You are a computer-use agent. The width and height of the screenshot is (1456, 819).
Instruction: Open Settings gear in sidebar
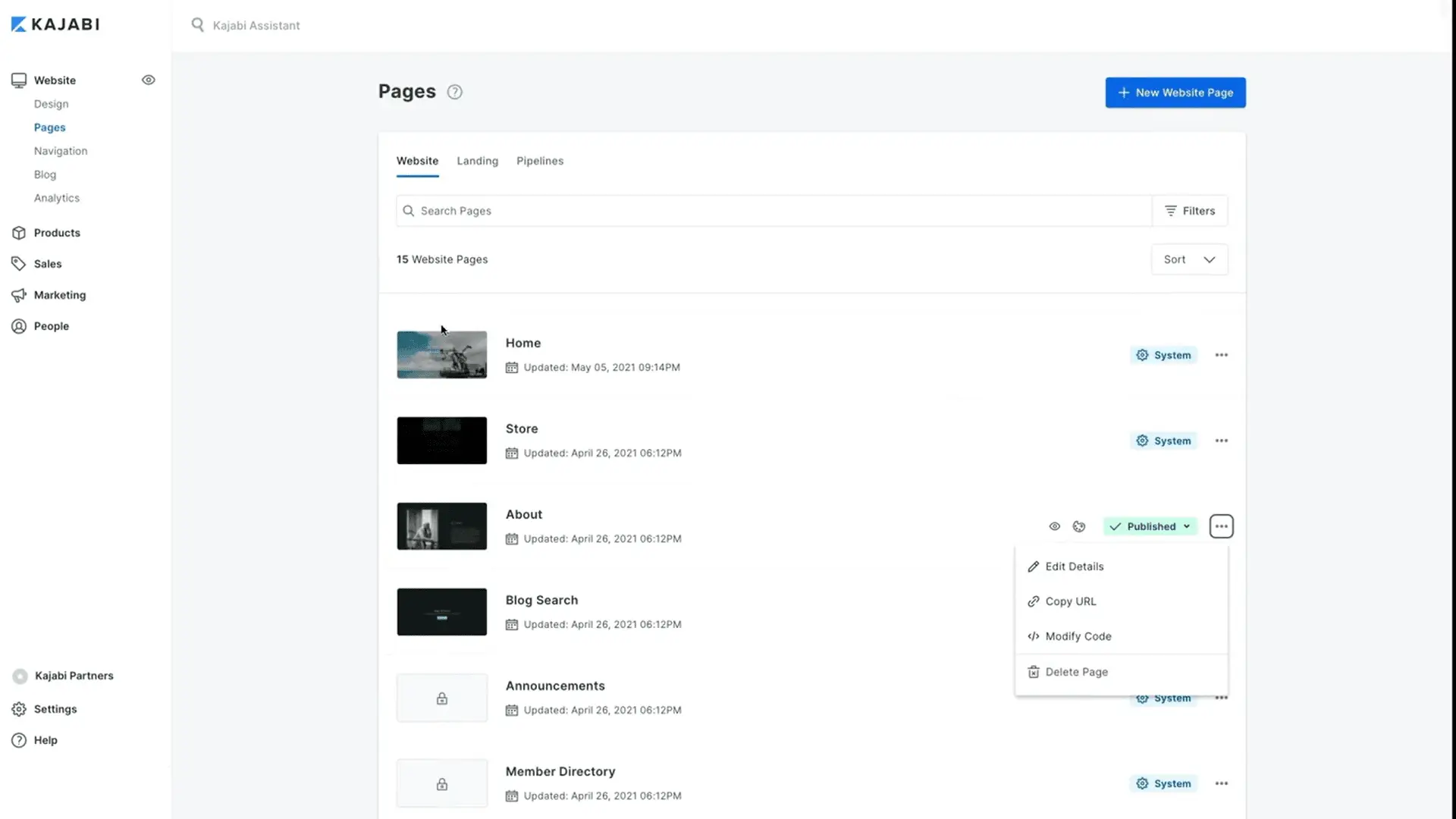pyautogui.click(x=19, y=709)
